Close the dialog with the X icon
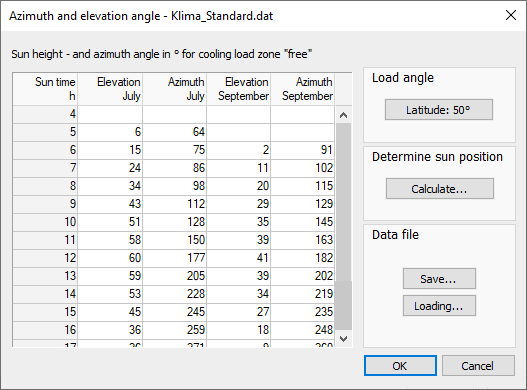 511,15
